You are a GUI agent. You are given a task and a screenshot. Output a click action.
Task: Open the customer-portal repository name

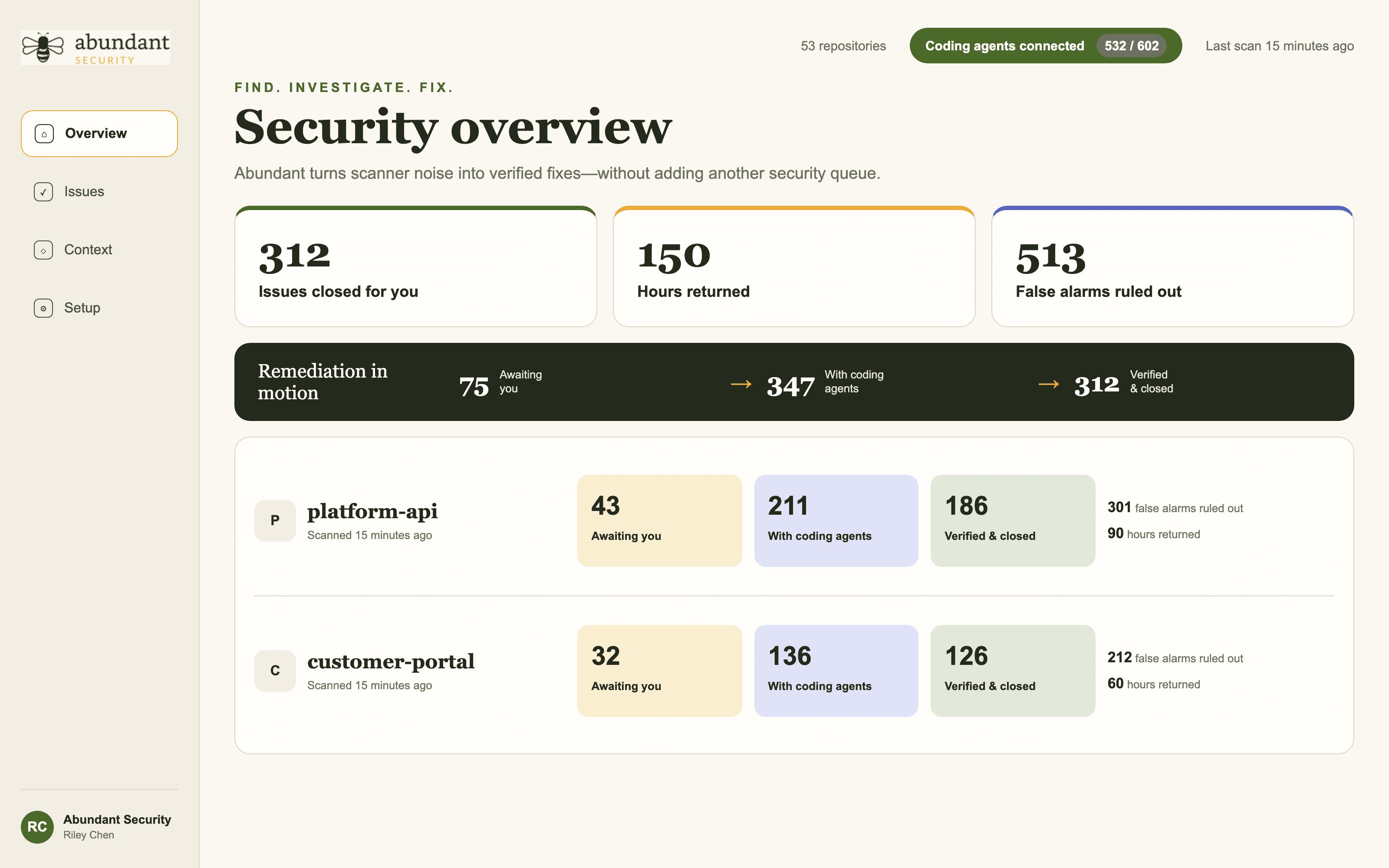[x=390, y=661]
